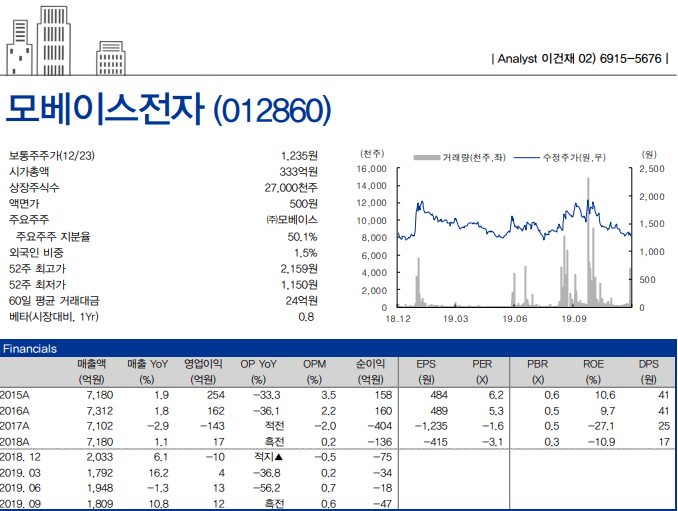Click the 2019. 06 OP YoY cell -56.2
The image size is (678, 511).
(x=267, y=488)
